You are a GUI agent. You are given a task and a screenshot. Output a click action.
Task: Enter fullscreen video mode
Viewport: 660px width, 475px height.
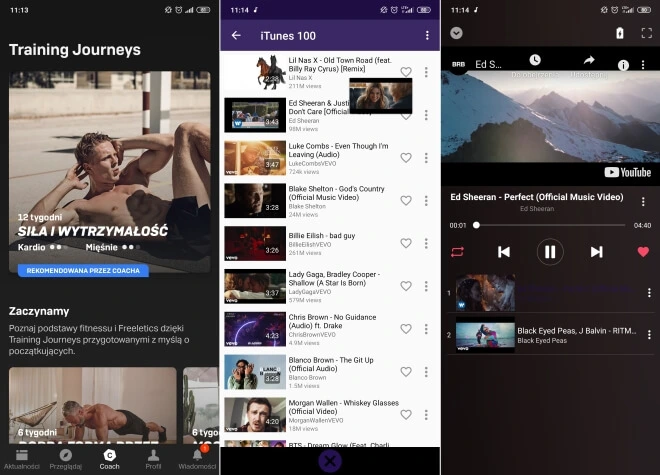646,33
